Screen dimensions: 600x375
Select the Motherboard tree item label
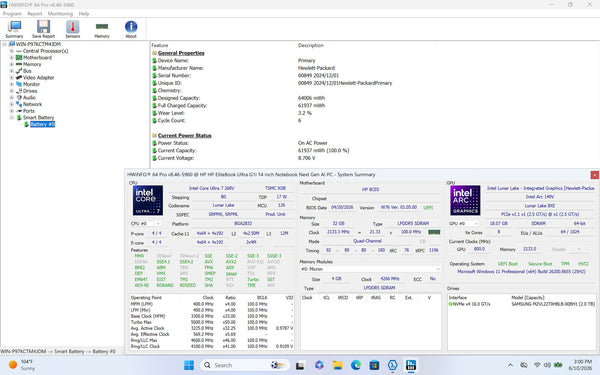tap(37, 58)
